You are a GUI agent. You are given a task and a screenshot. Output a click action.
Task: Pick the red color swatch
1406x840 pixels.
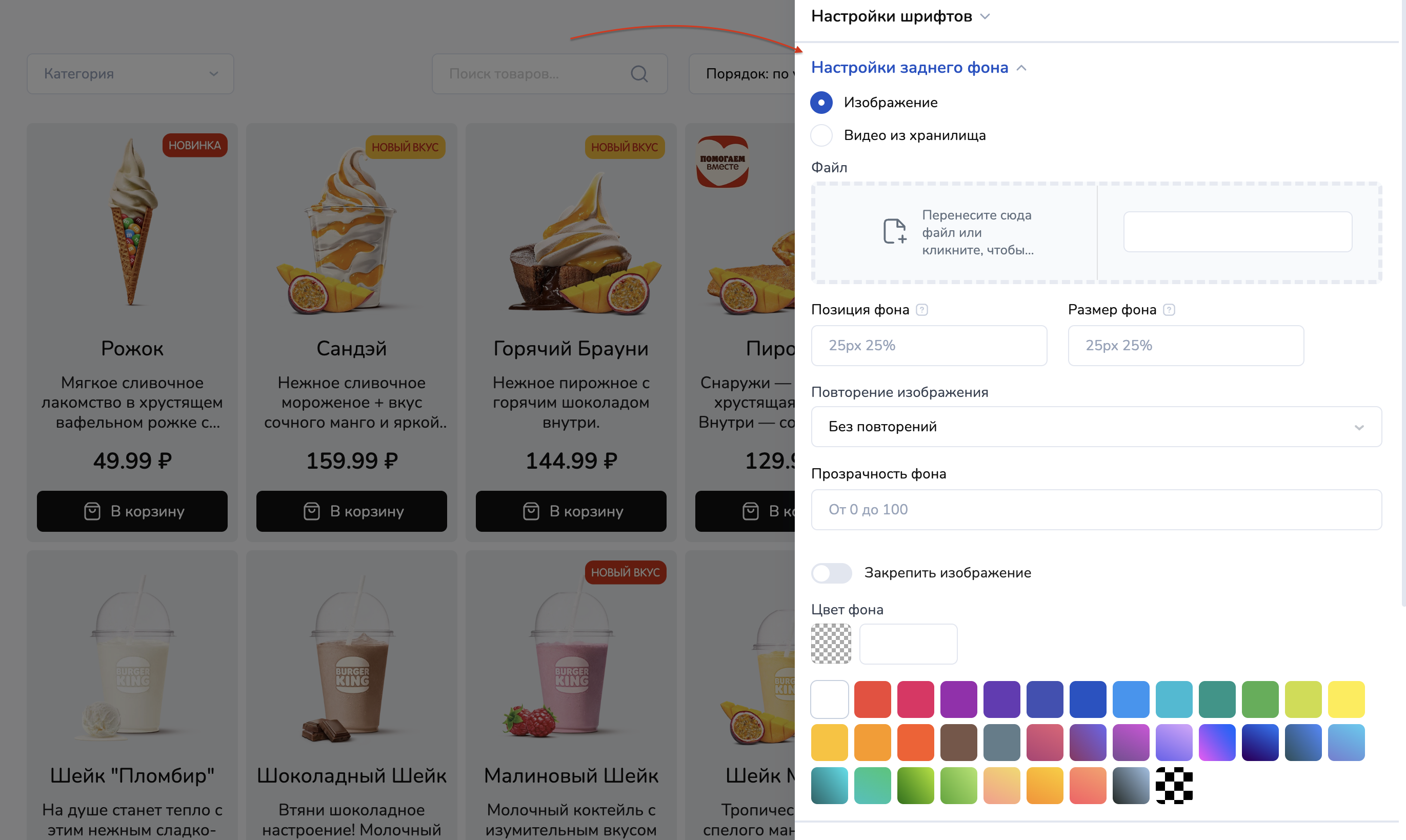tap(872, 699)
